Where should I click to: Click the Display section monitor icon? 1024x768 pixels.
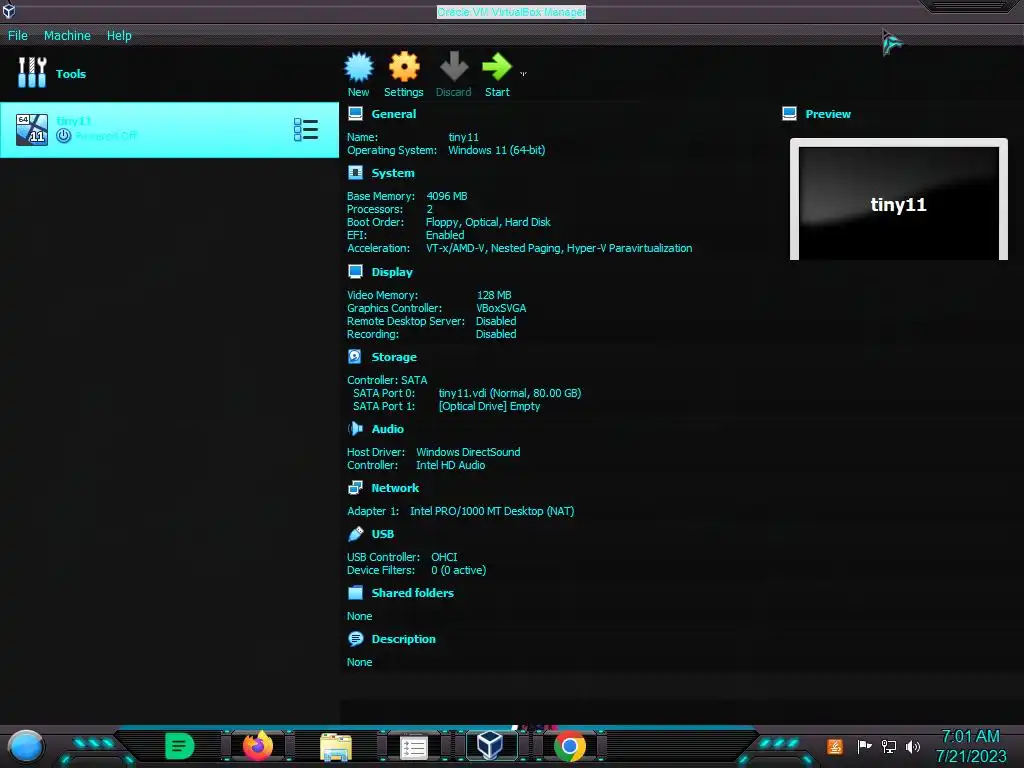click(355, 272)
